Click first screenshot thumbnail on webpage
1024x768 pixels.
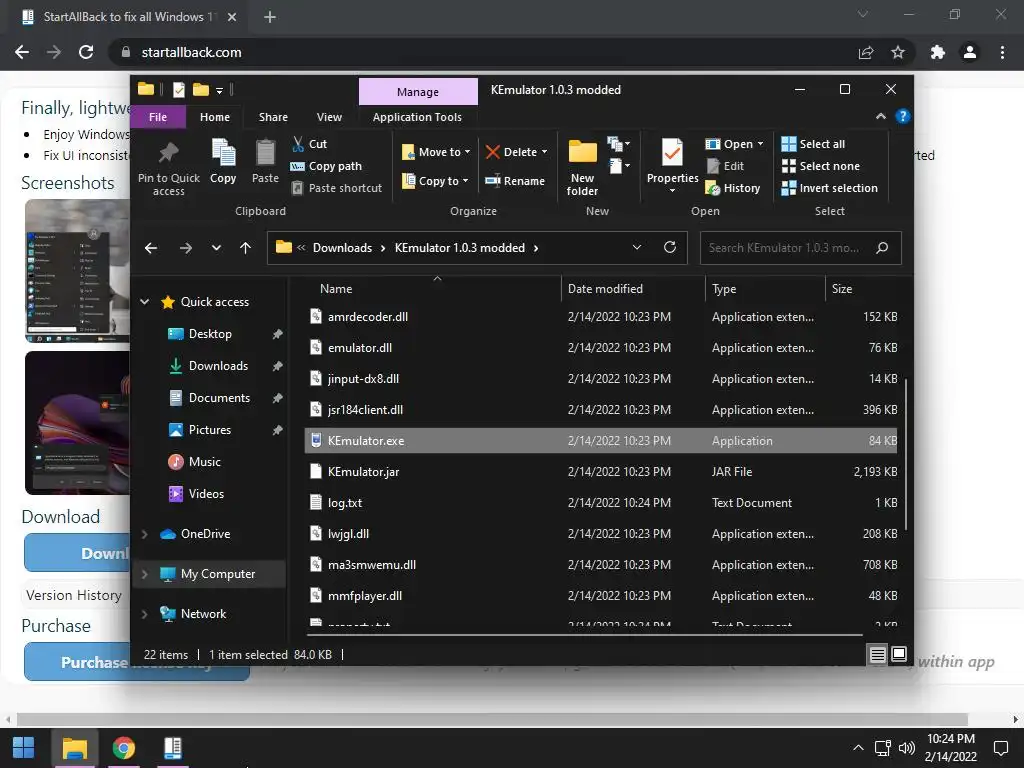click(x=78, y=270)
